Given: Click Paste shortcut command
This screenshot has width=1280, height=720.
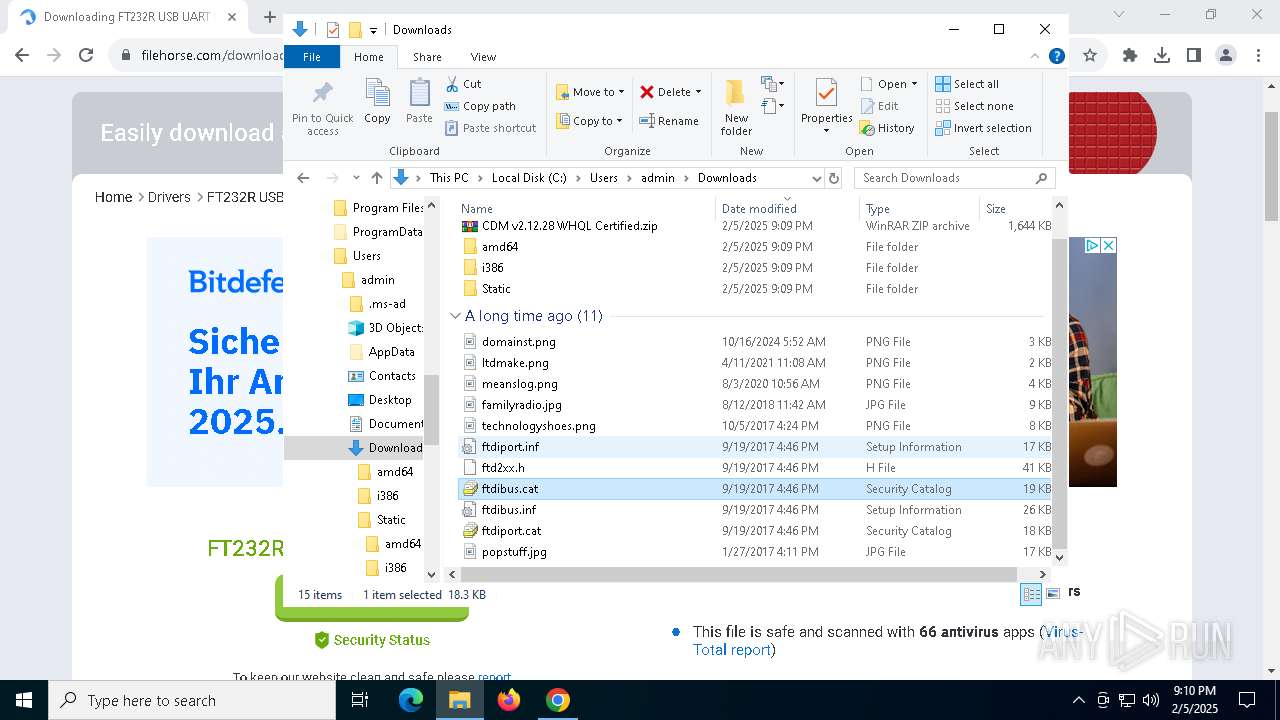Looking at the screenshot, I should 490,128.
